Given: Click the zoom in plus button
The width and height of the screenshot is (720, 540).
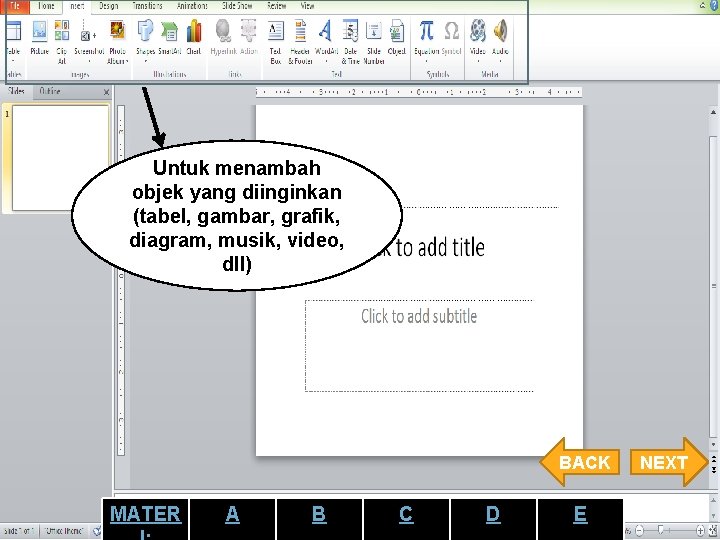Looking at the screenshot, I should [x=700, y=531].
